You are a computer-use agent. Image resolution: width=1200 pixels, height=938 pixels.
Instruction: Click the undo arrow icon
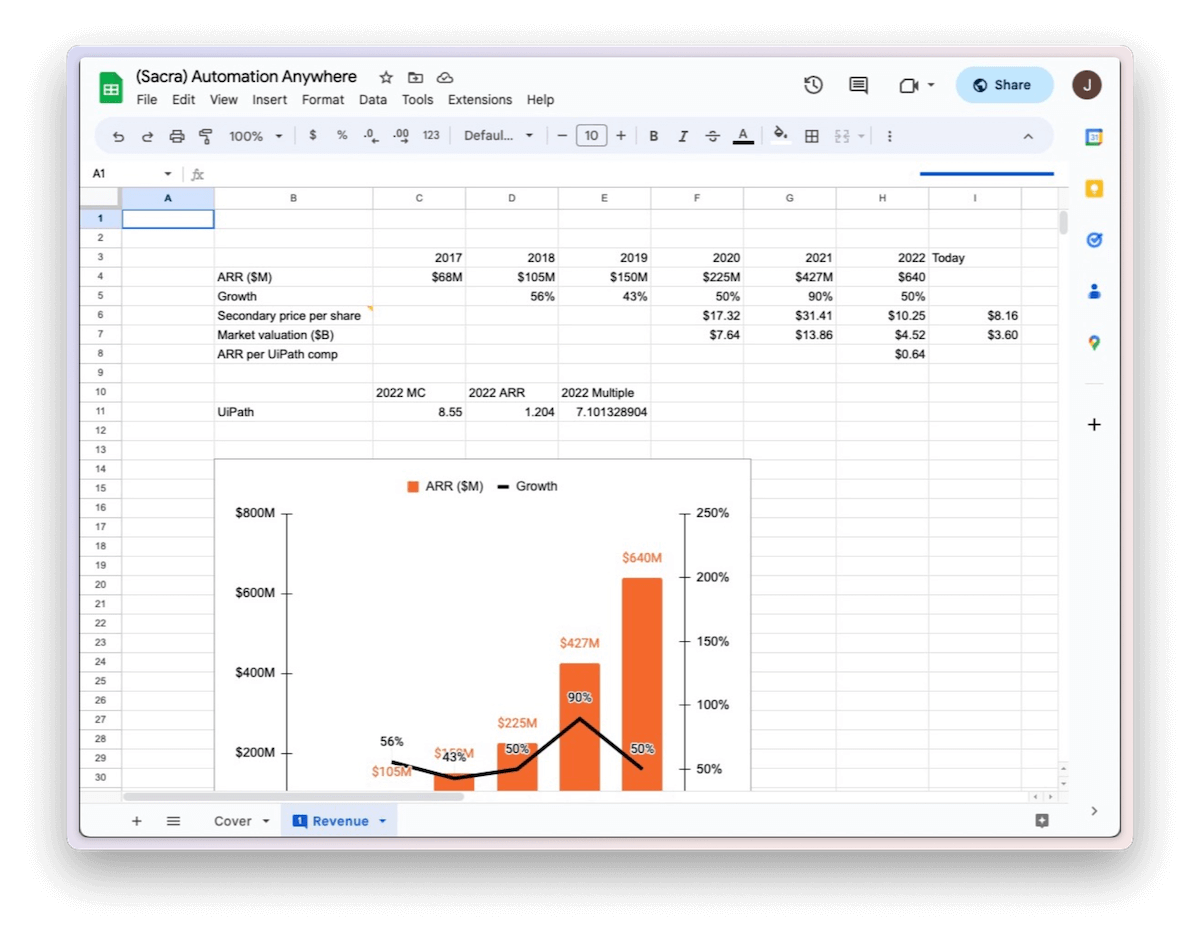tap(119, 136)
